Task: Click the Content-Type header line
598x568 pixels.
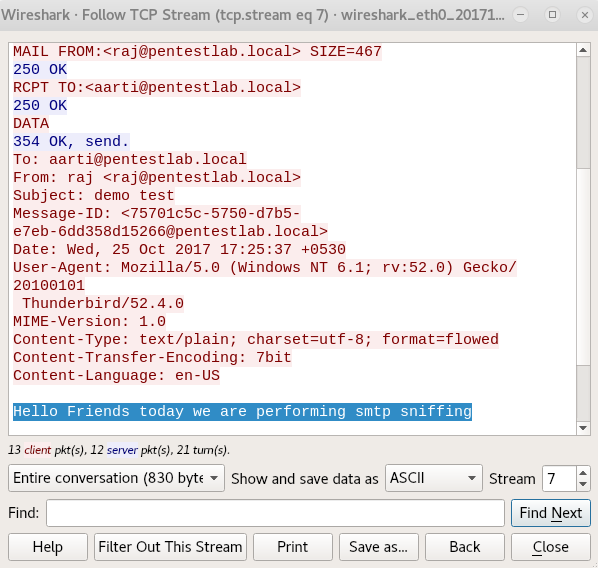Action: (x=256, y=340)
